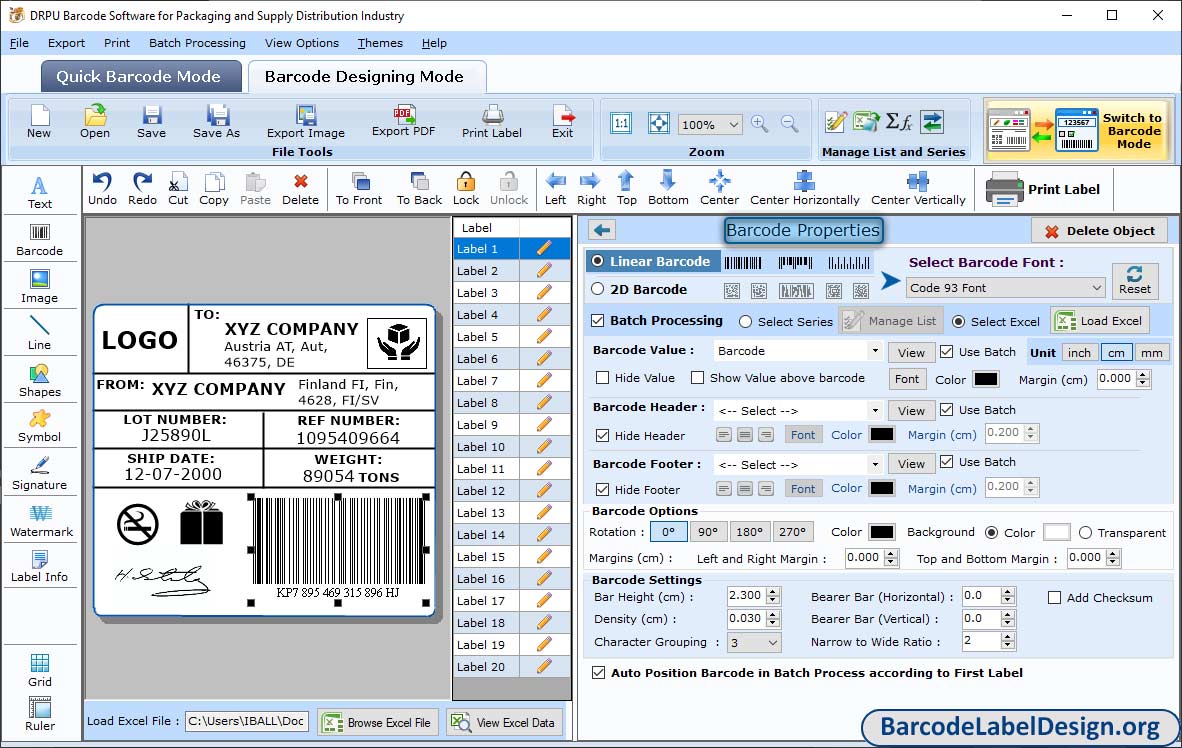The height and width of the screenshot is (748, 1182).
Task: Align object Center Horizontally
Action: [804, 189]
